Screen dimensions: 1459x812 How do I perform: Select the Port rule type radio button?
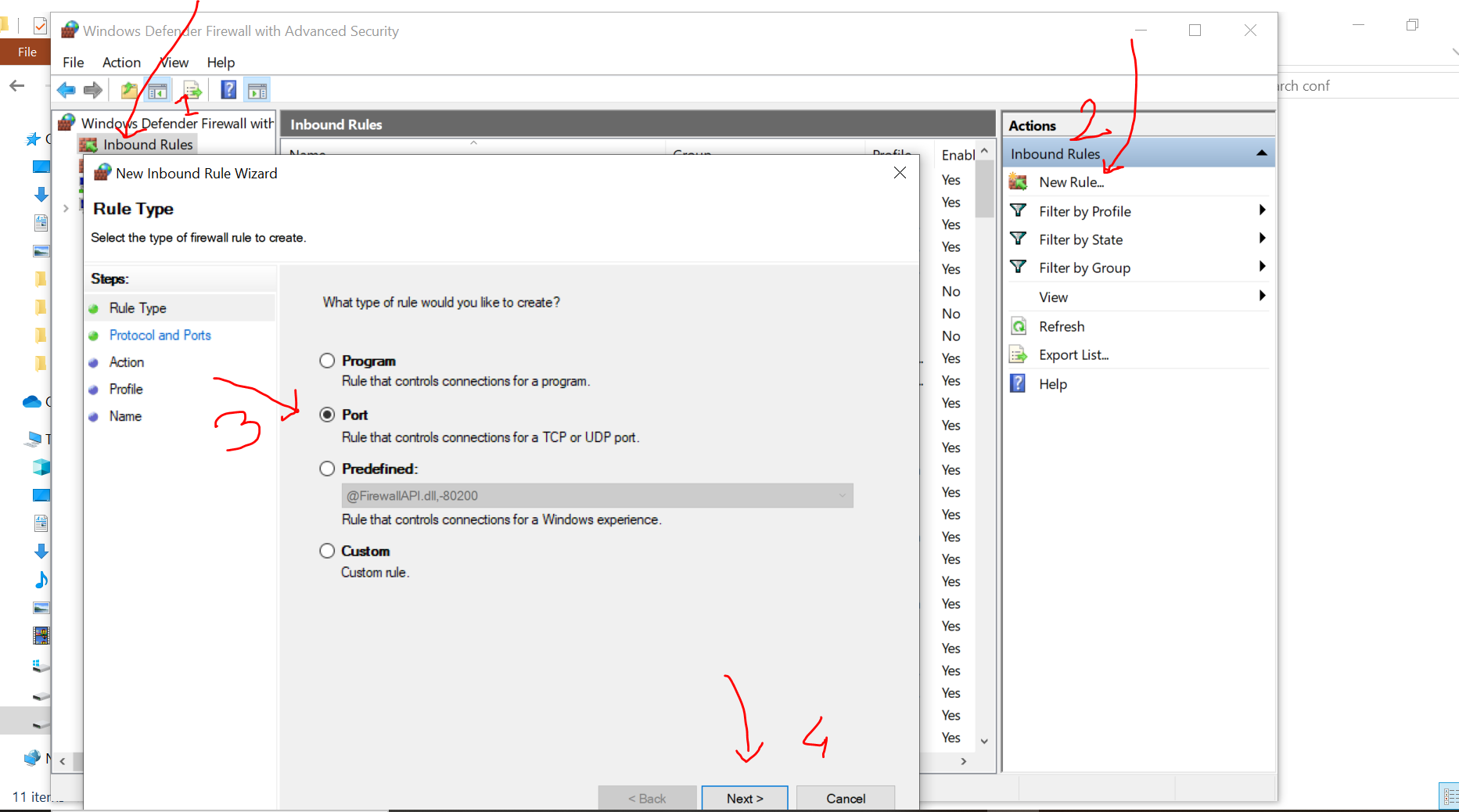(x=327, y=415)
